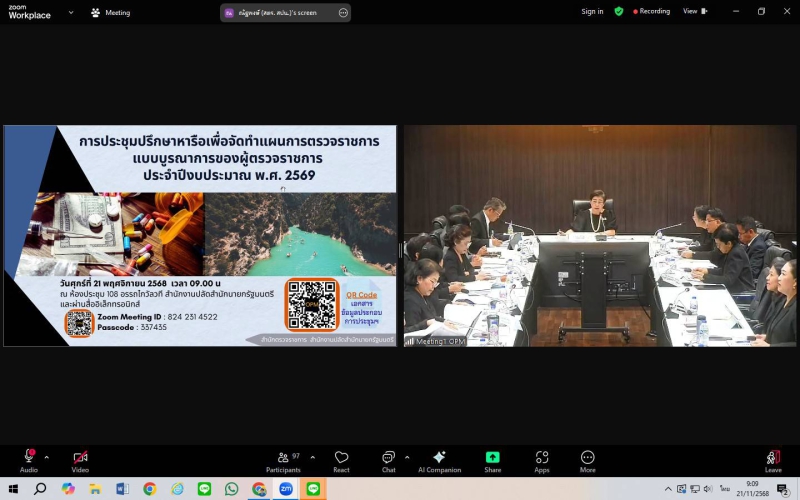The height and width of the screenshot is (500, 800).
Task: Open the Zoom Workplace dropdown chevron
Action: (x=71, y=12)
